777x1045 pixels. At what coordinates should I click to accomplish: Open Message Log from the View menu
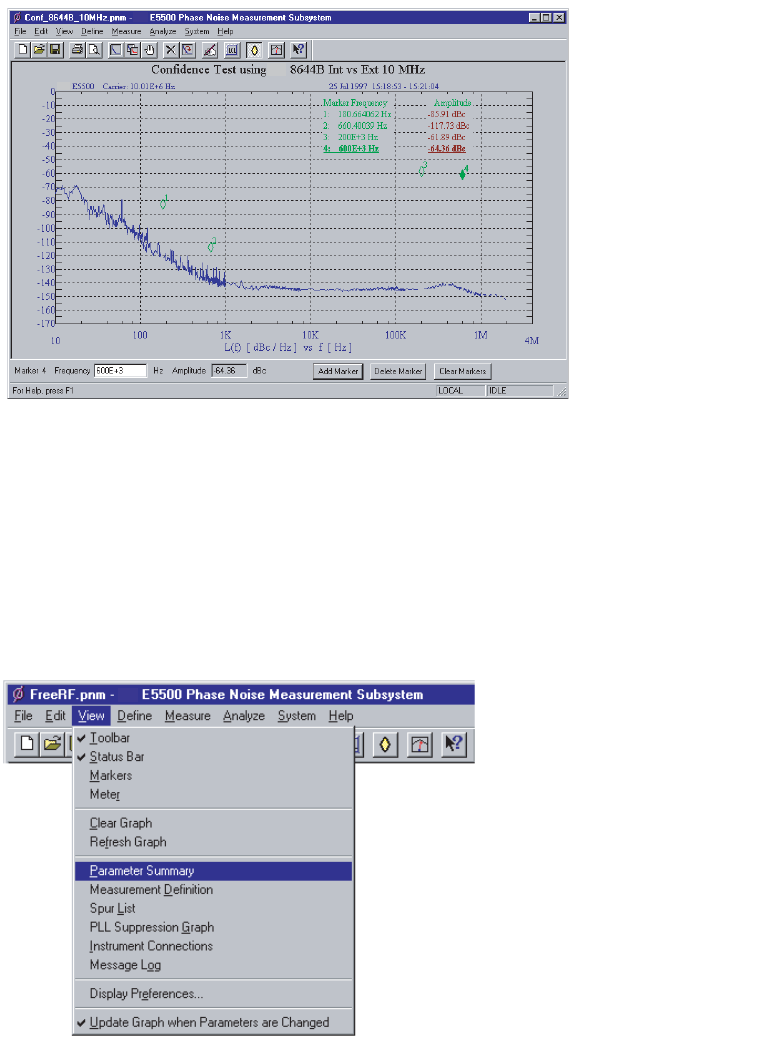(213, 965)
